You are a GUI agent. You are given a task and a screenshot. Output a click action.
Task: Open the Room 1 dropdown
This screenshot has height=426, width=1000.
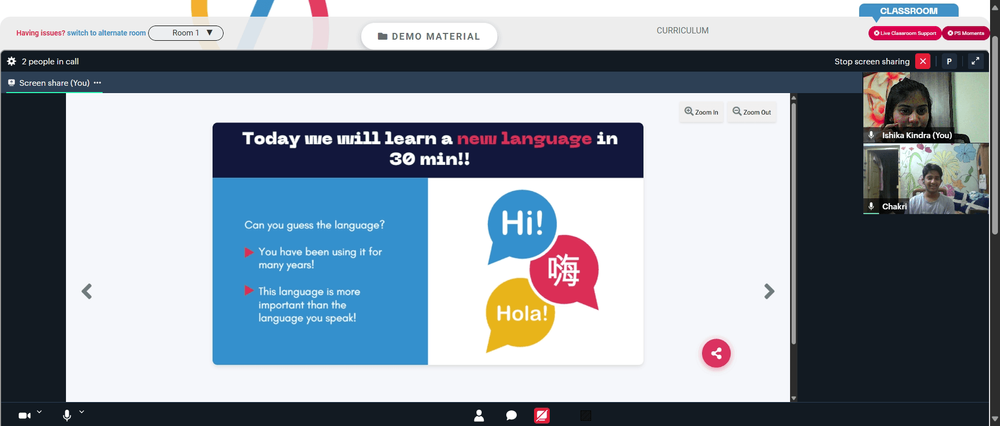tap(186, 33)
